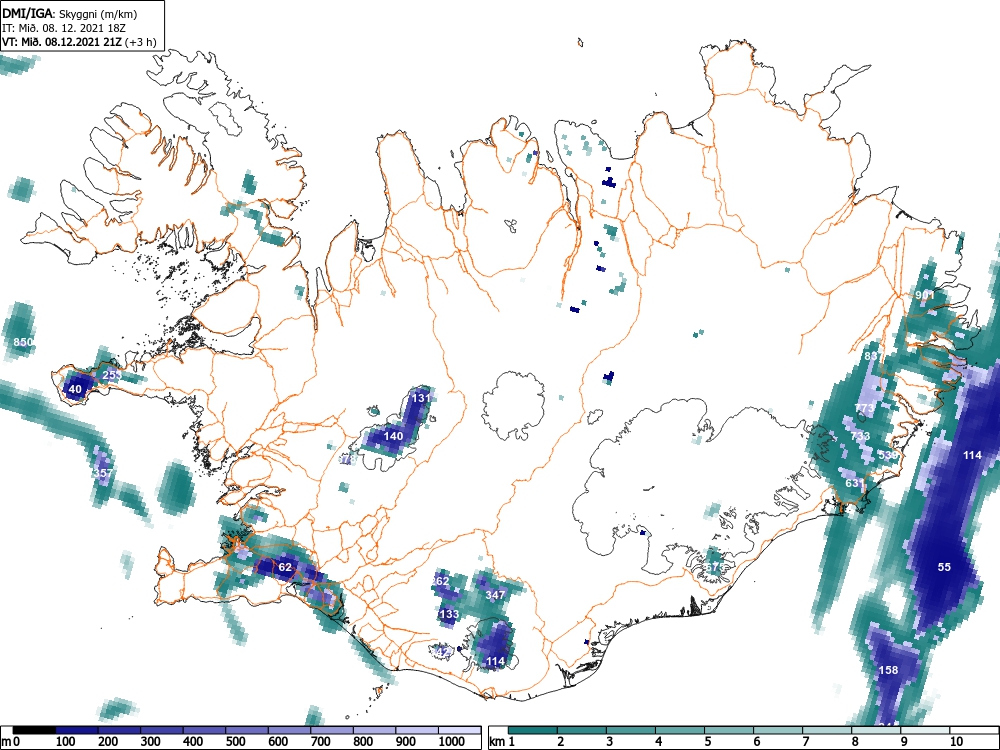Click the 131 visibility value
The width and height of the screenshot is (1000, 750).
421,398
